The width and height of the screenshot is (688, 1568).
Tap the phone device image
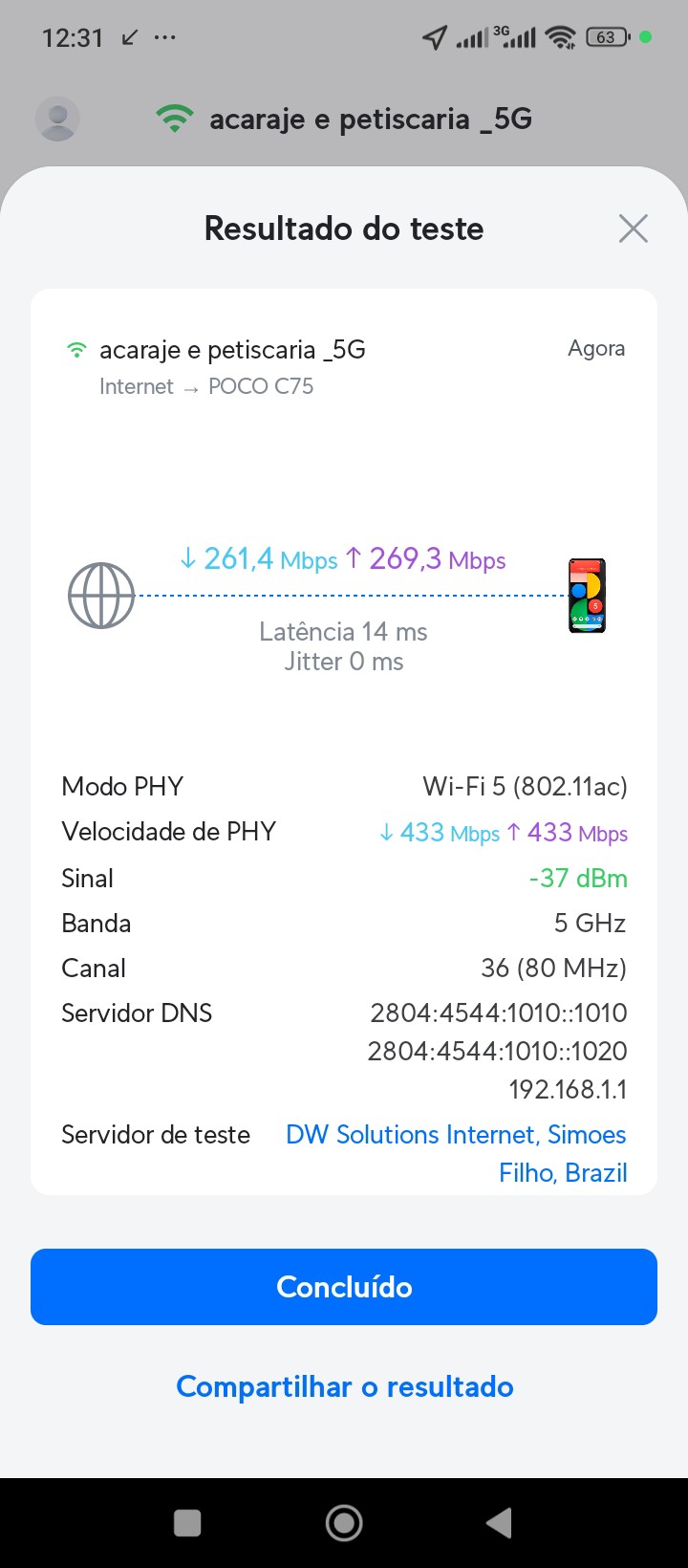(587, 596)
